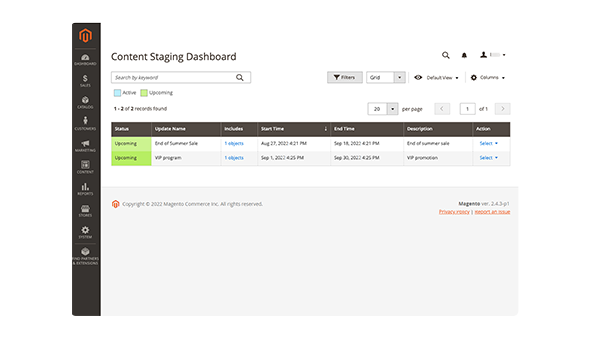Open the Marketing sidebar menu

(x=85, y=146)
